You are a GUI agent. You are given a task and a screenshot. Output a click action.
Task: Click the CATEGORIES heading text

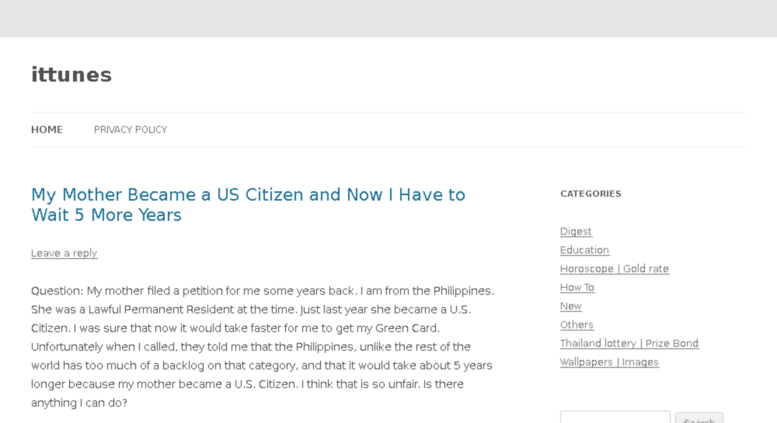coord(591,194)
